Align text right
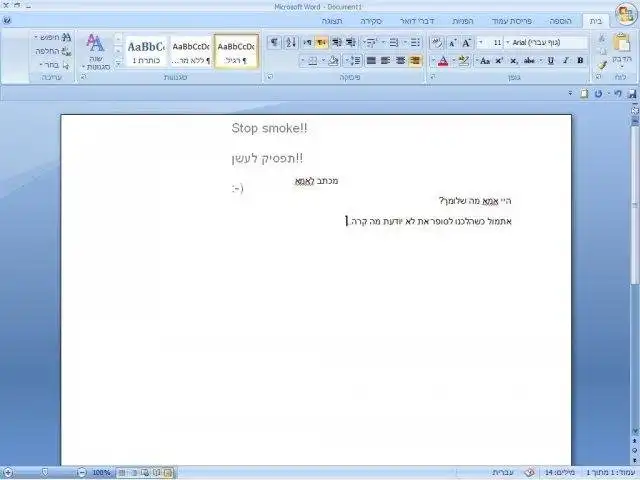Image resolution: width=640 pixels, height=480 pixels. coord(415,61)
